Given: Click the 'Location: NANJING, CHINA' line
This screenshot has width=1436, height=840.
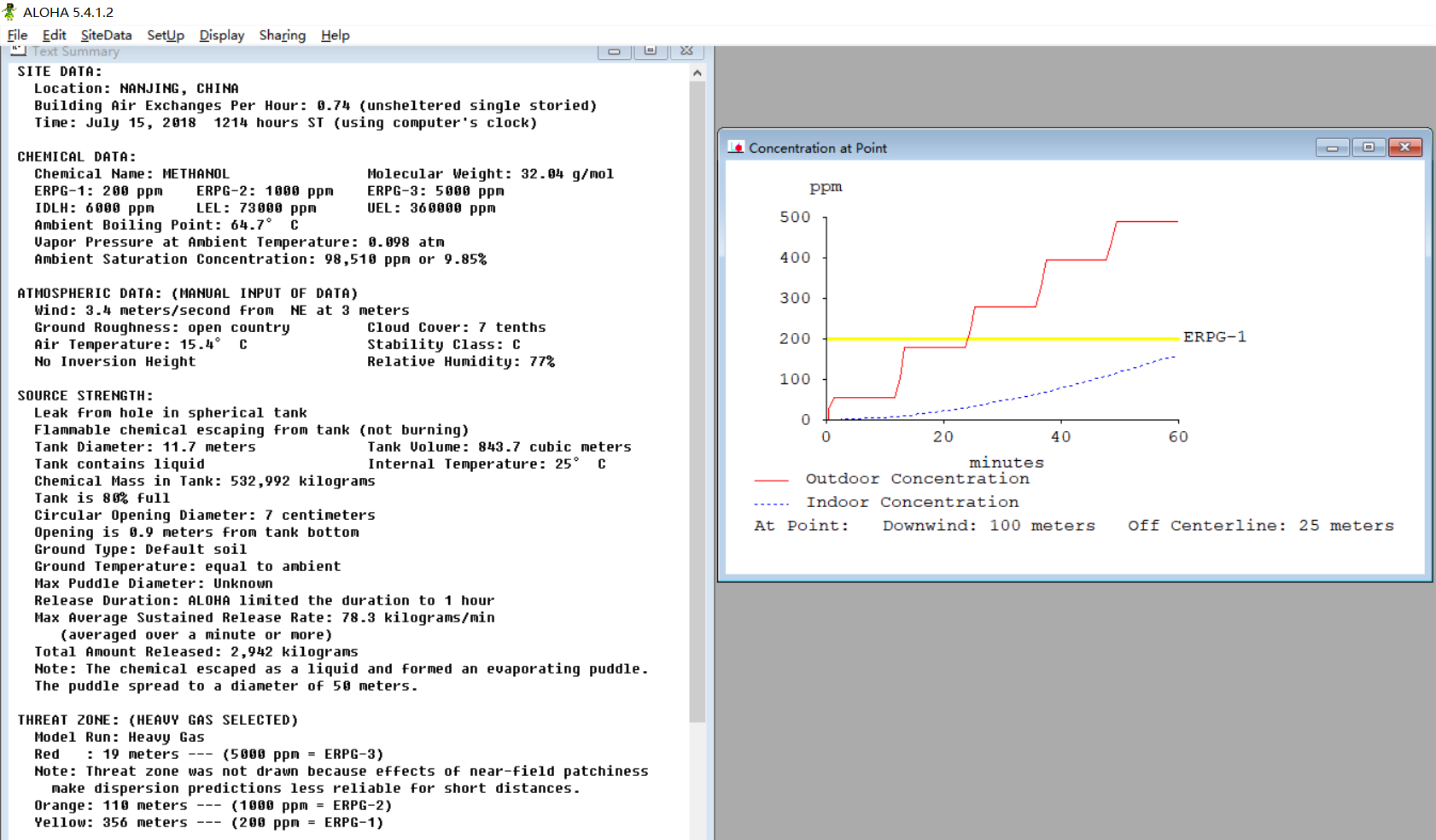Looking at the screenshot, I should coord(137,89).
